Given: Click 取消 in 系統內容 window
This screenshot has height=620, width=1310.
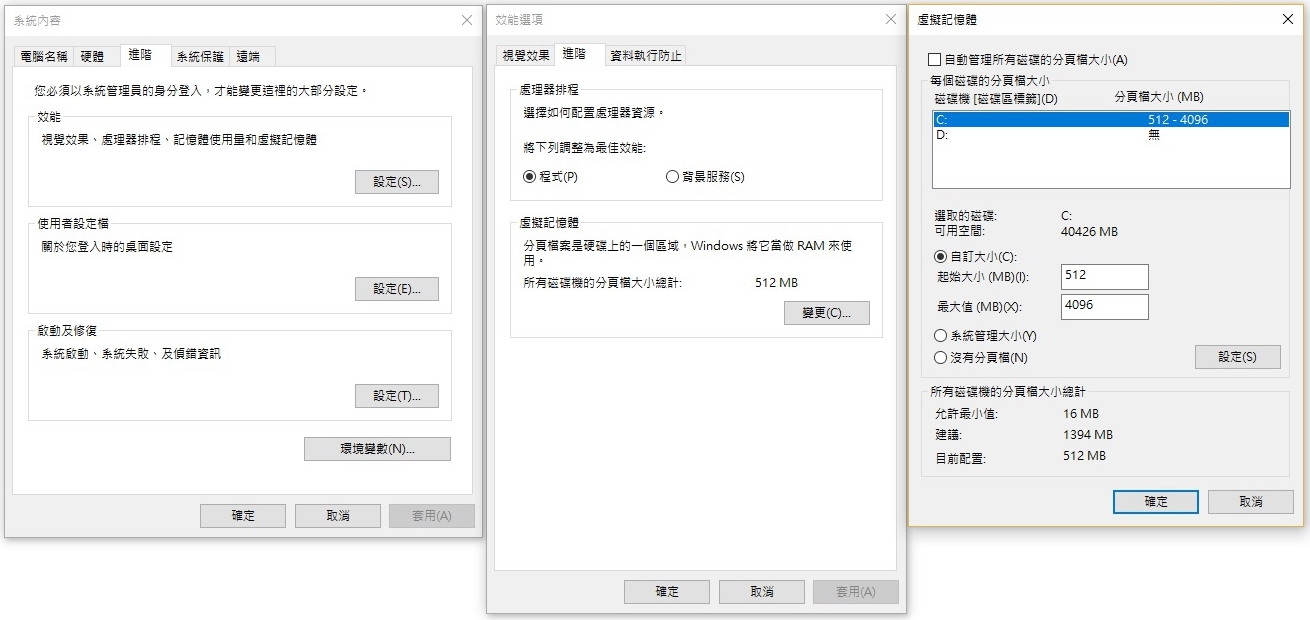Looking at the screenshot, I should [x=338, y=516].
